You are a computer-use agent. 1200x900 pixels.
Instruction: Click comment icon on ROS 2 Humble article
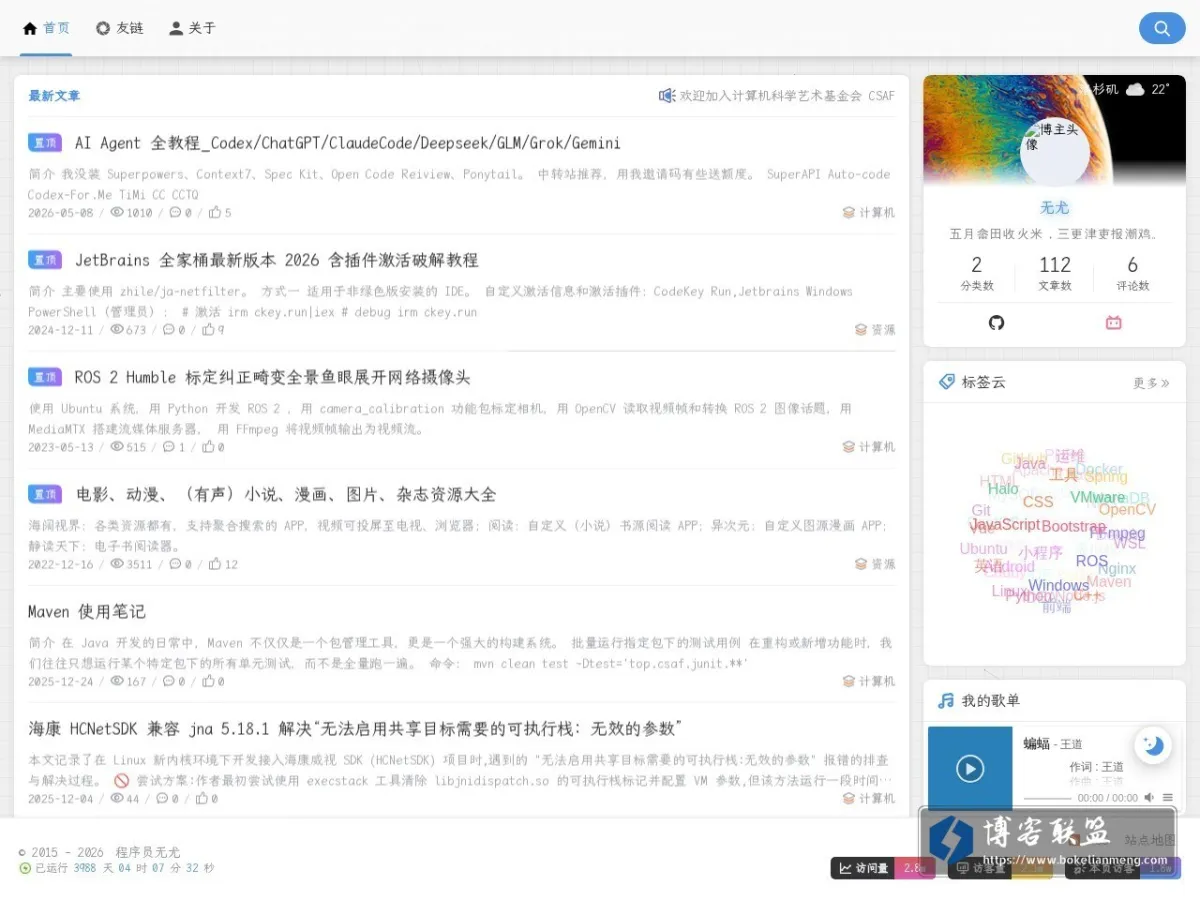[168, 446]
